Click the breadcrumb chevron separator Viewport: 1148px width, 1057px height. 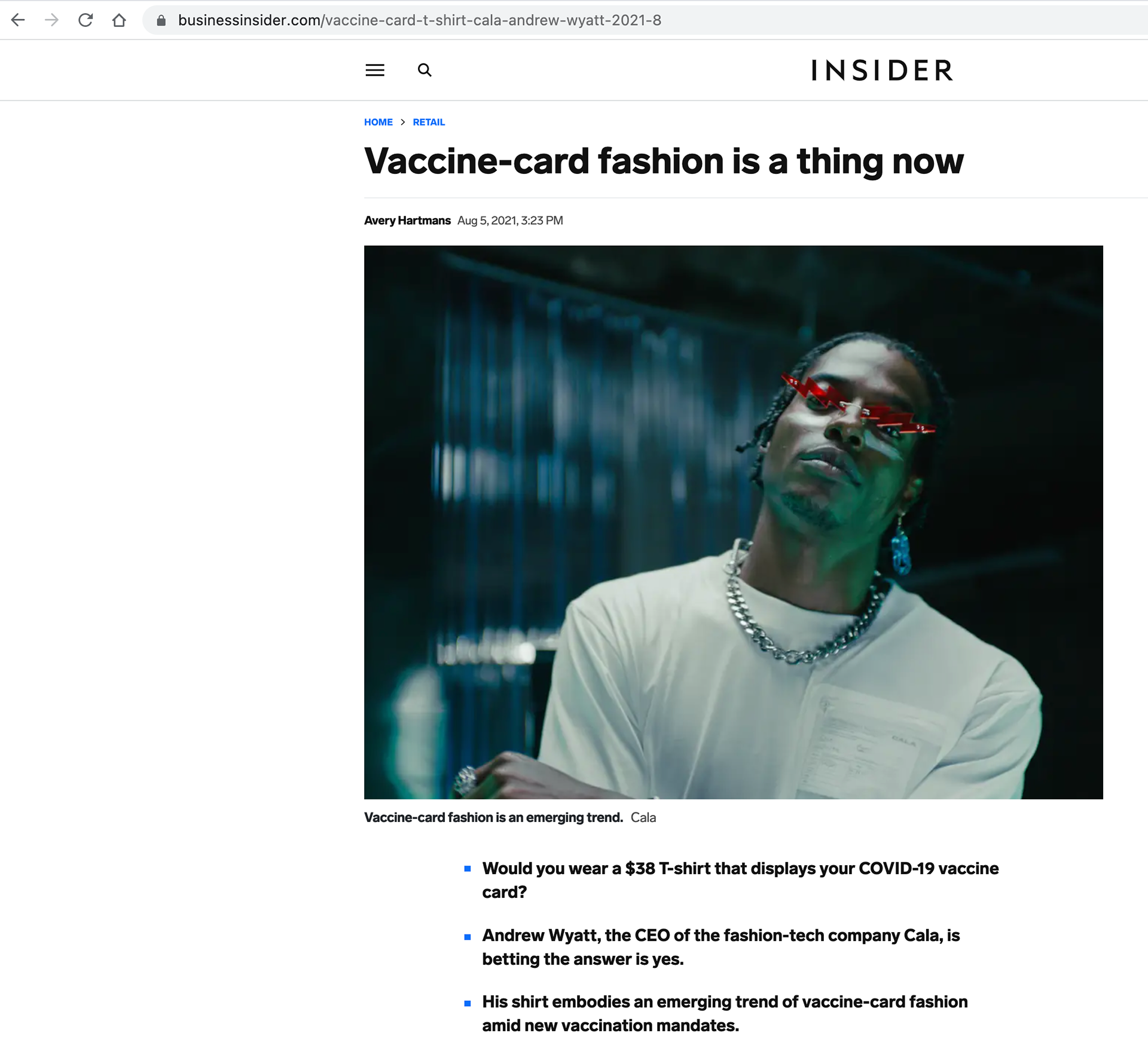coord(403,122)
